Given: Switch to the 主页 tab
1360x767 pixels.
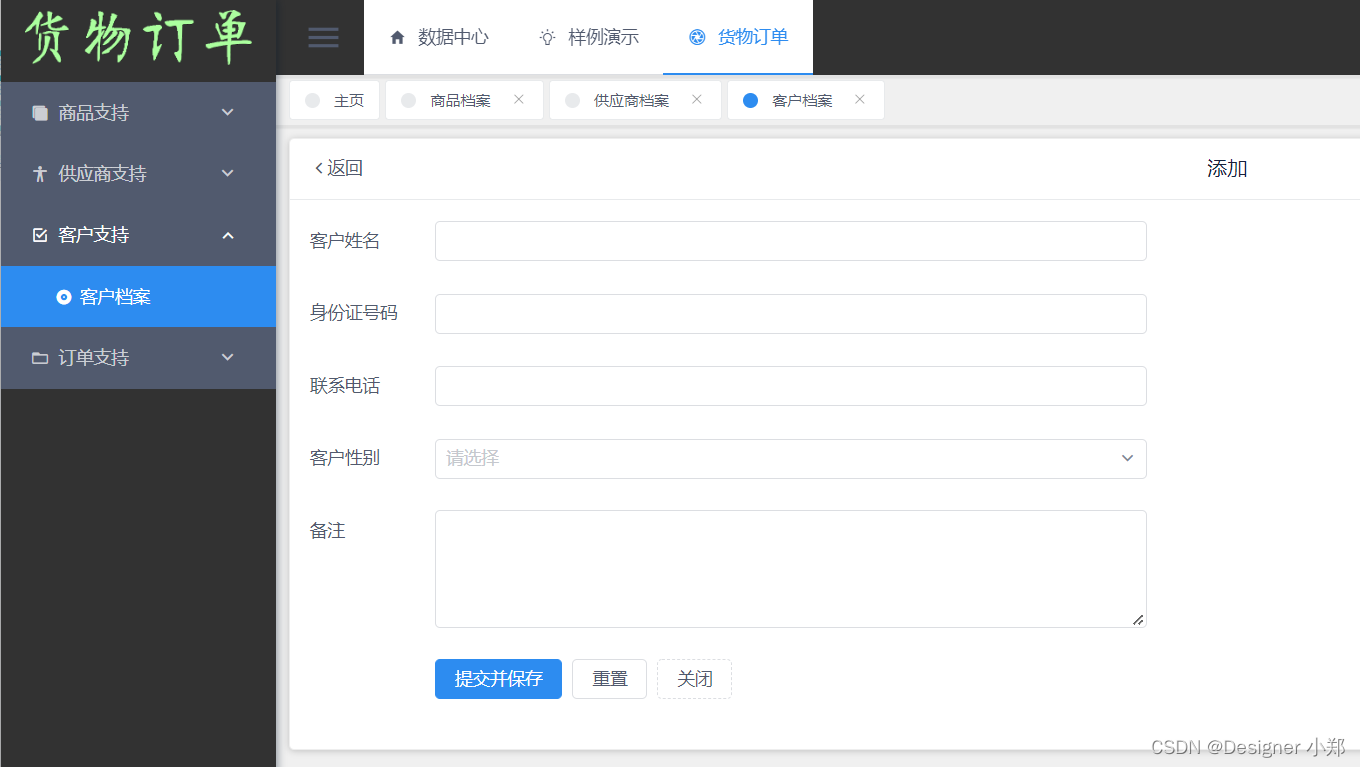Looking at the screenshot, I should click(x=335, y=100).
